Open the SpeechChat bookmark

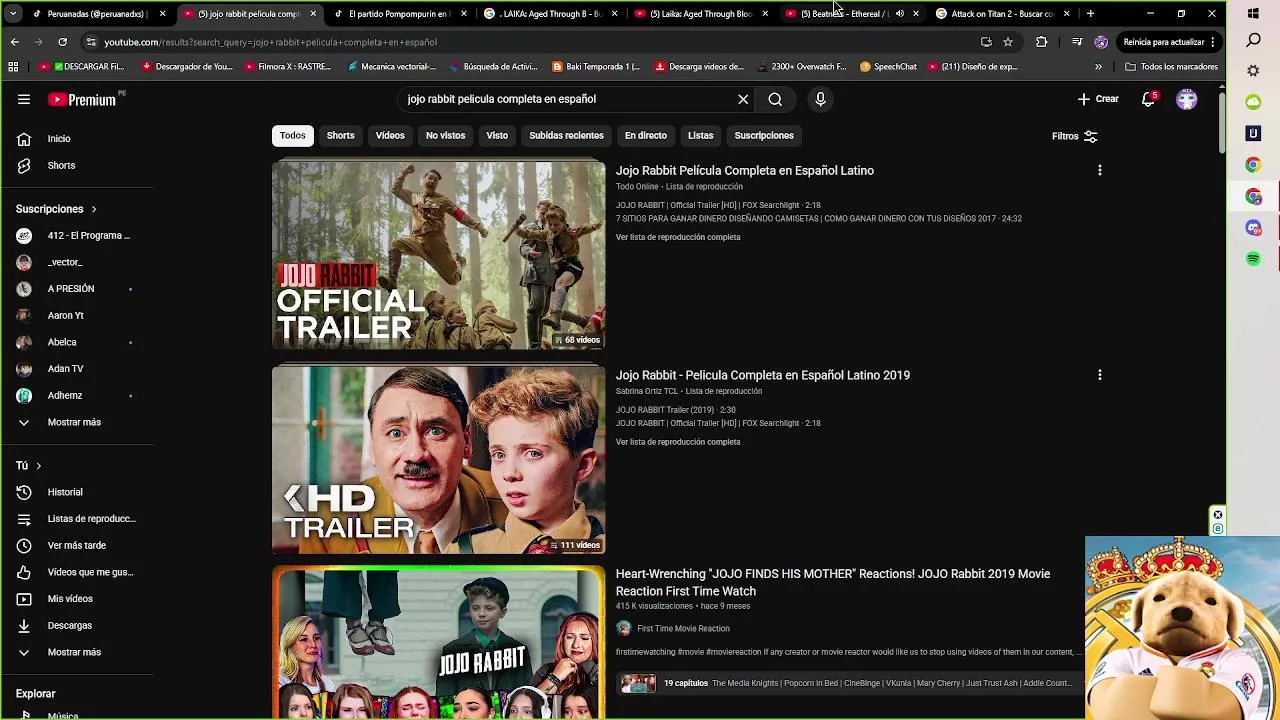tap(888, 67)
